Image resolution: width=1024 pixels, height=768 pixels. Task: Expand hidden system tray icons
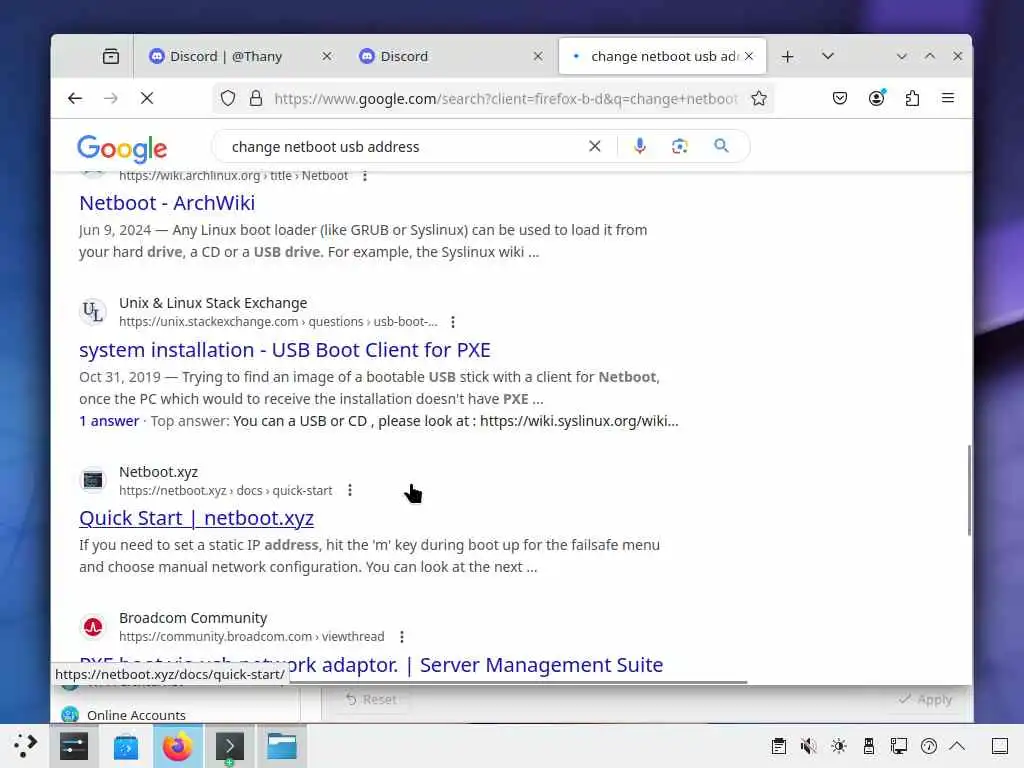point(957,746)
